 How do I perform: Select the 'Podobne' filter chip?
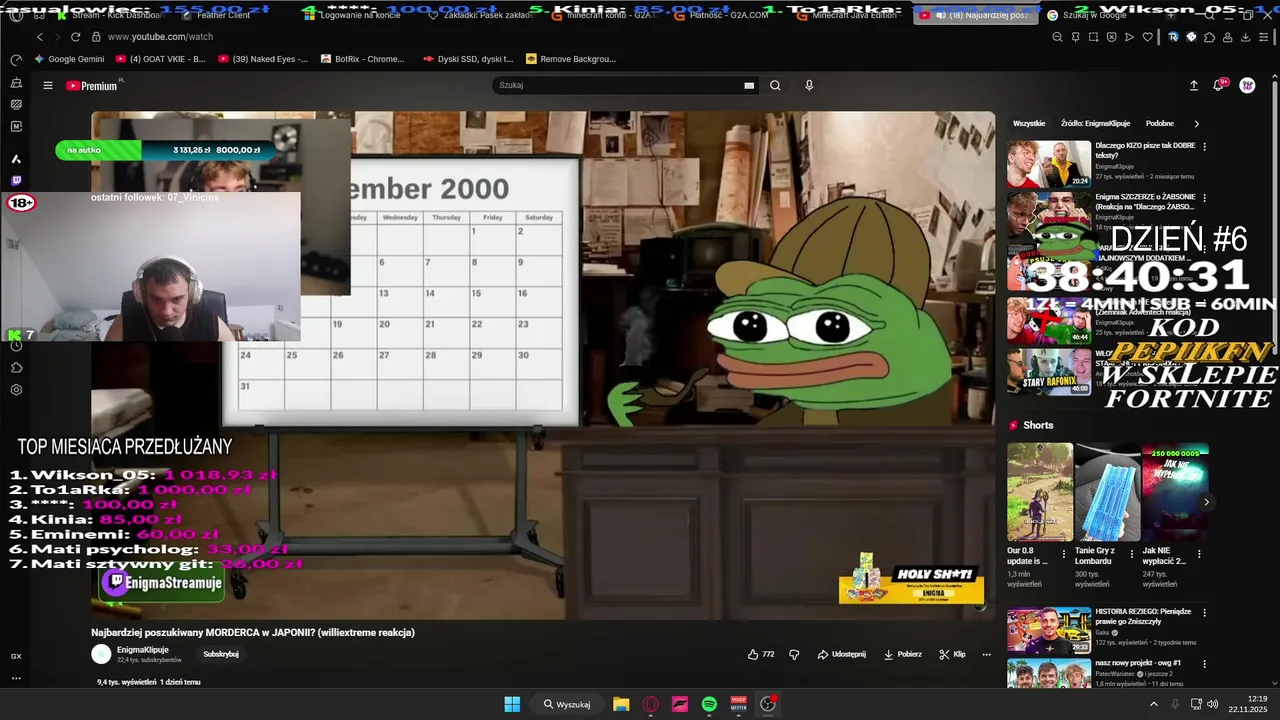(1160, 124)
